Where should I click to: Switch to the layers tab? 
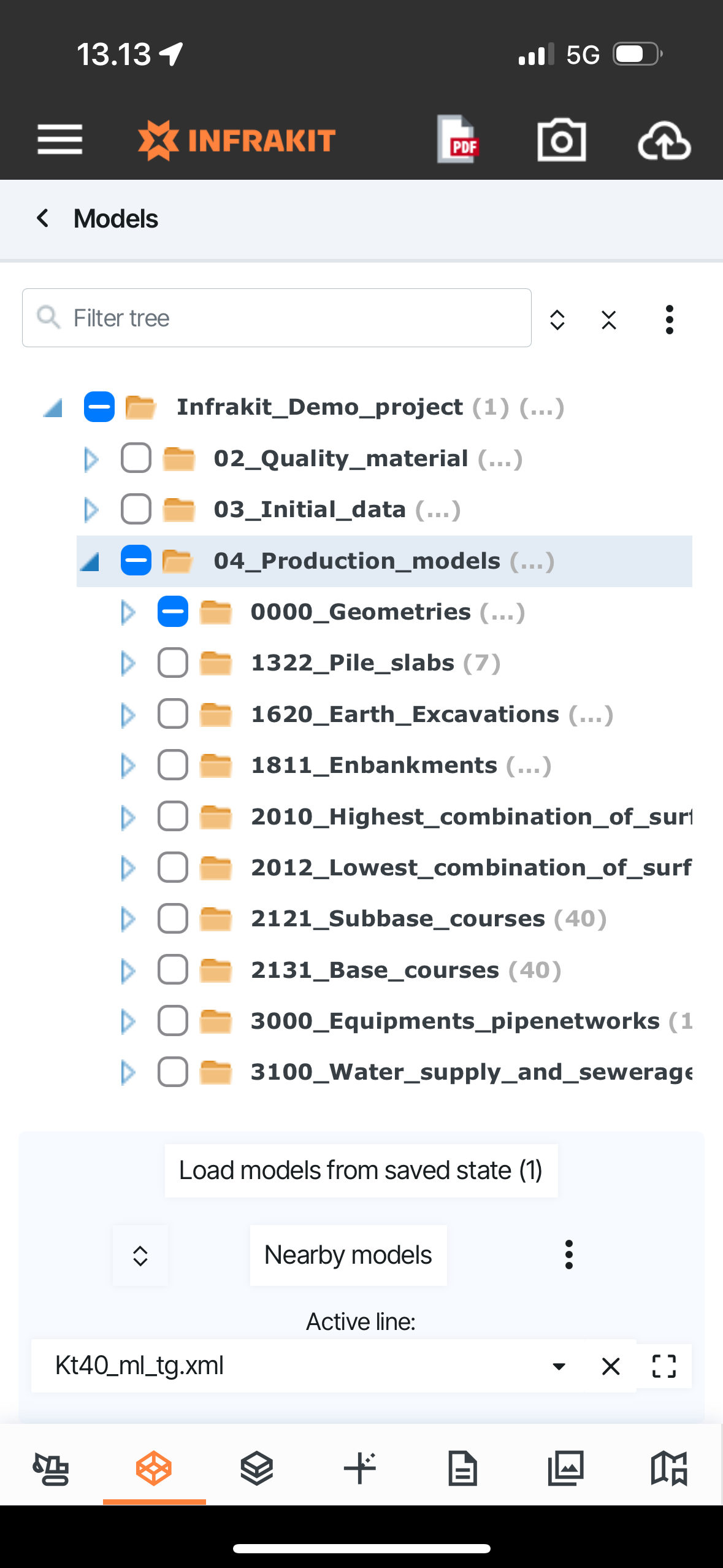256,1469
